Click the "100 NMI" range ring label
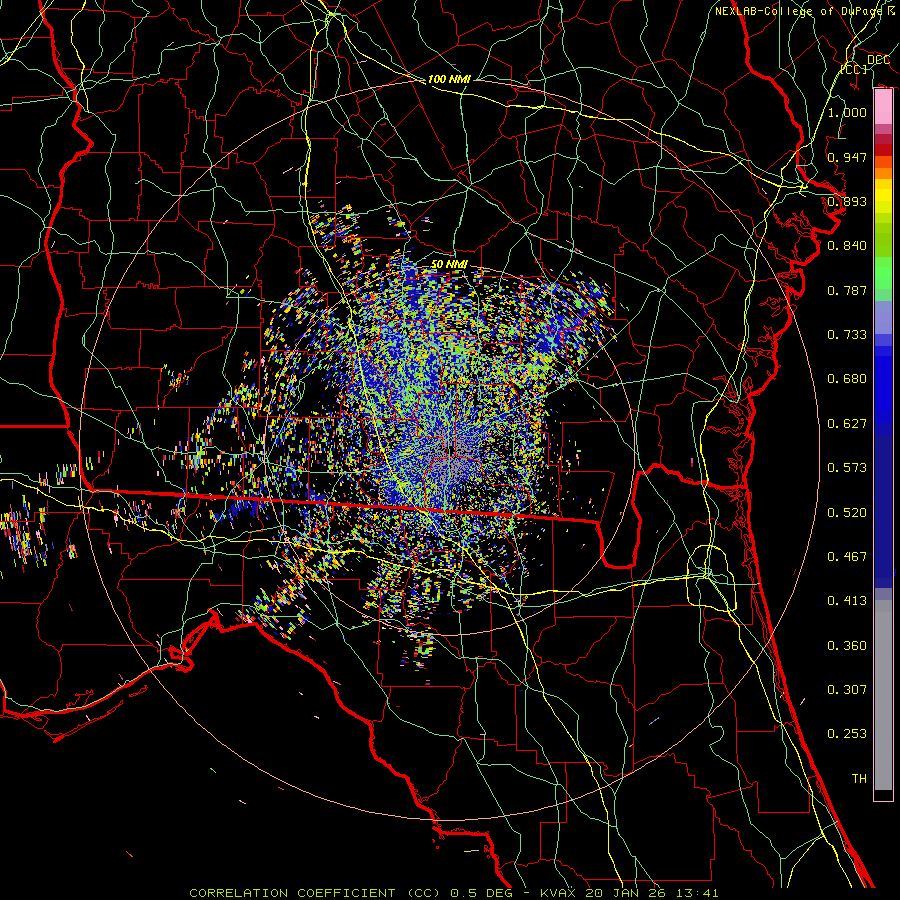This screenshot has width=900, height=900. 449,79
